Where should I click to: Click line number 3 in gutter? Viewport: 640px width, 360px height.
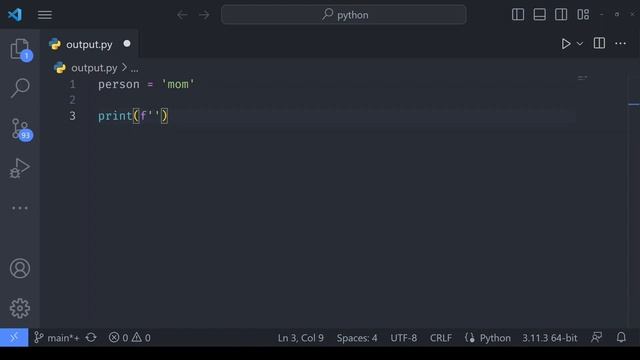tap(72, 116)
